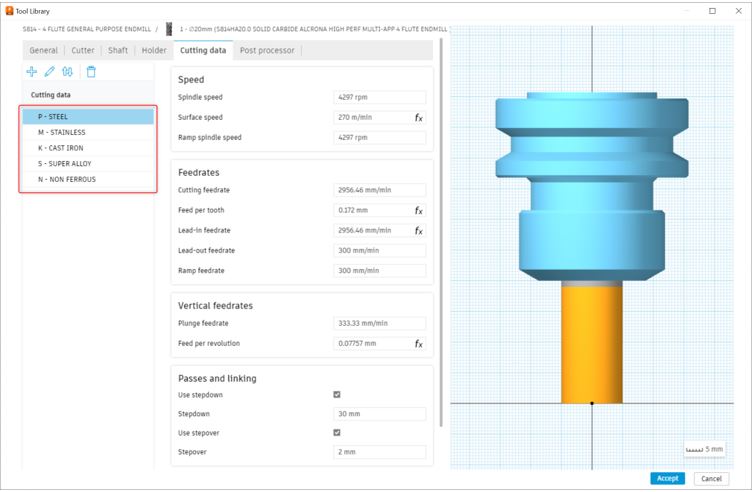Switch to the Cutter tab
This screenshot has height=492, width=756.
pos(83,50)
